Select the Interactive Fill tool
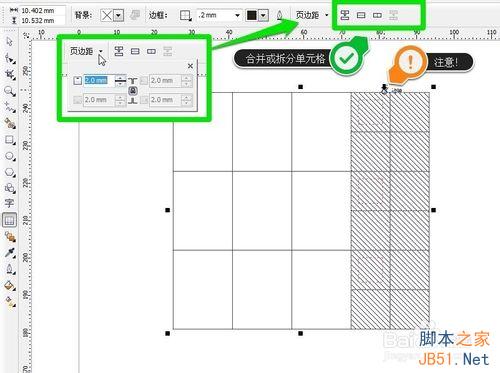This screenshot has width=500, height=373. [x=10, y=302]
